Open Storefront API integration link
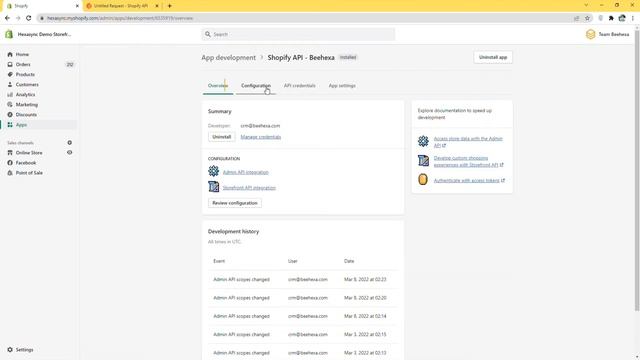Viewport: 640px width, 360px height. [249, 188]
